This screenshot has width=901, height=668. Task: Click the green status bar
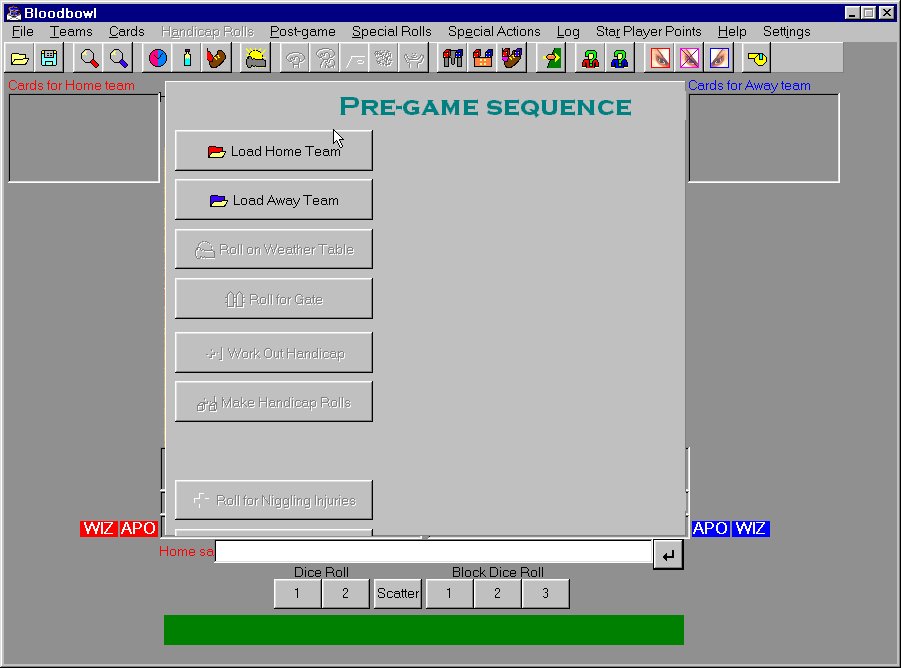[423, 630]
